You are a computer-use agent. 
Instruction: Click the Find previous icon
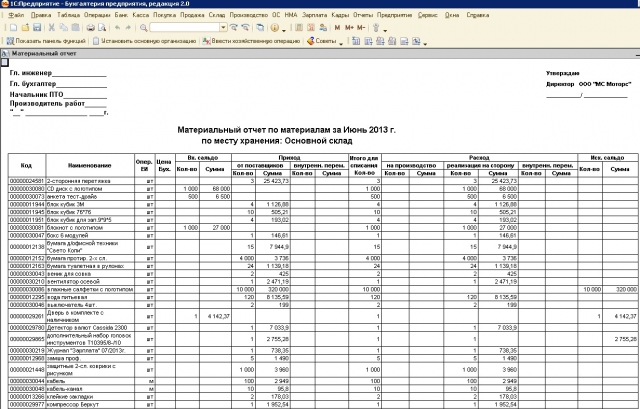[x=245, y=28]
